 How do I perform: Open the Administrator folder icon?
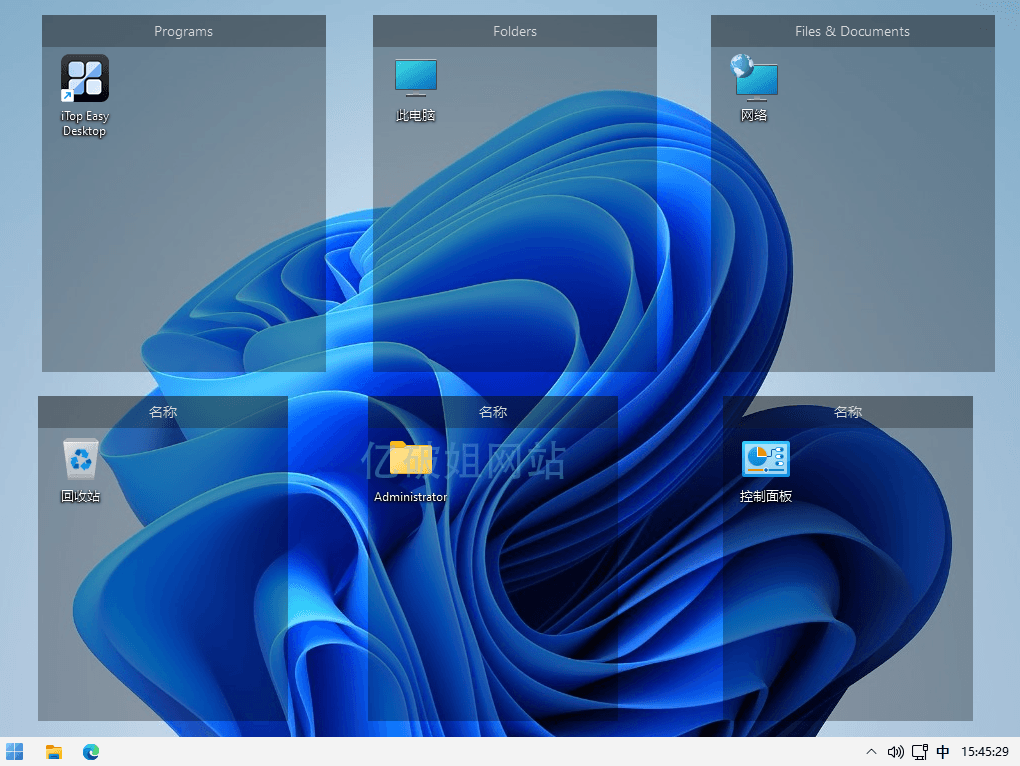(410, 458)
